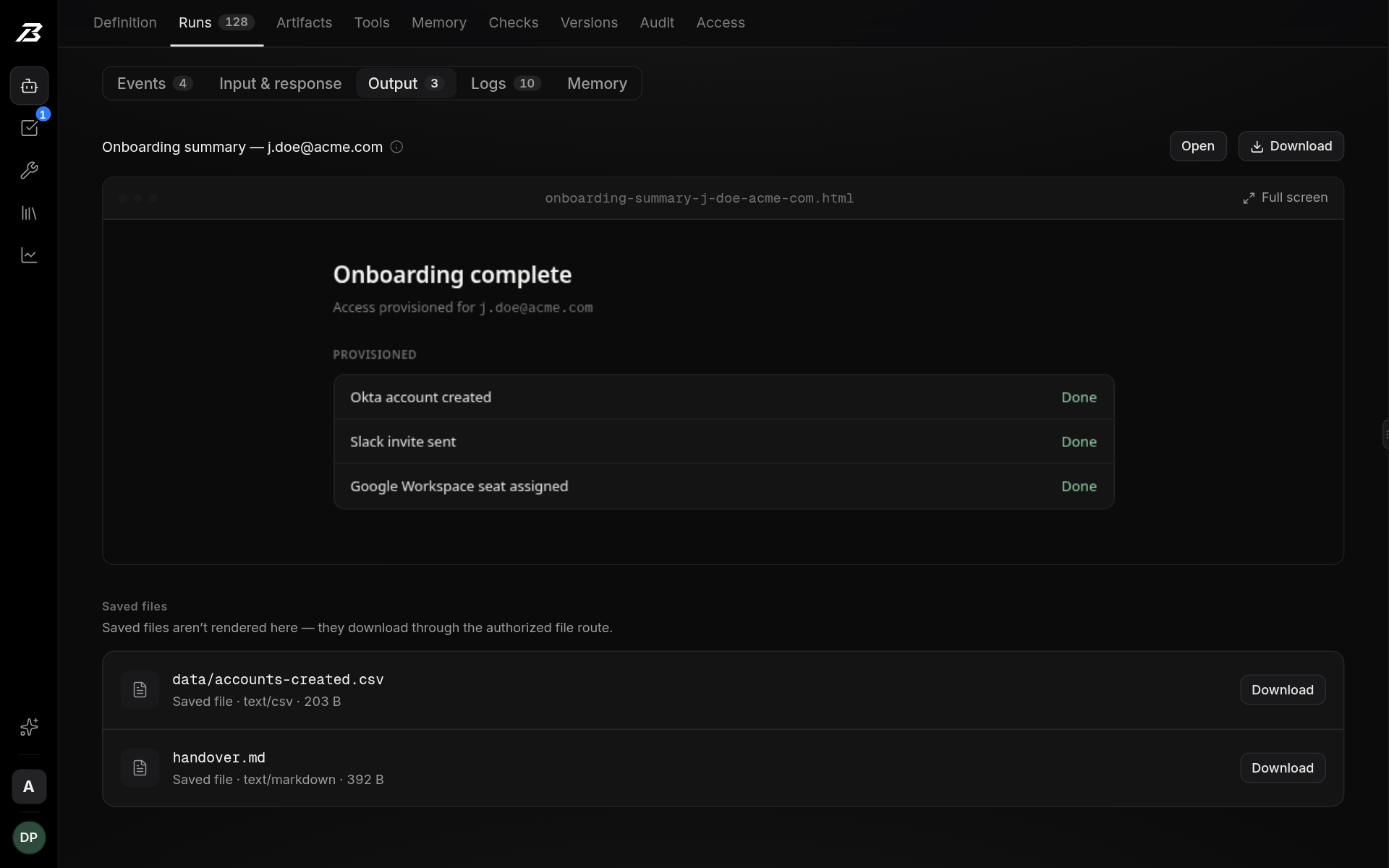Download handover.md file

1283,768
